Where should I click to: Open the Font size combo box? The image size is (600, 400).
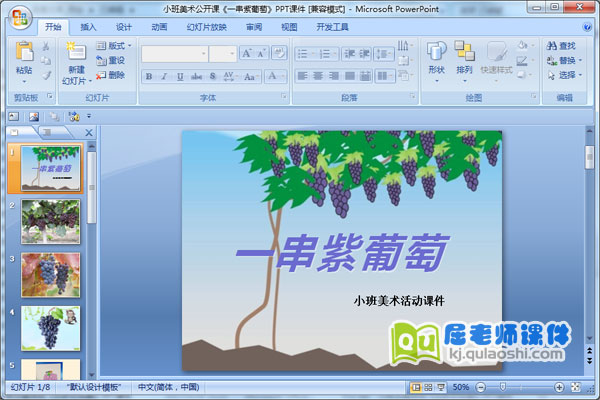223,54
